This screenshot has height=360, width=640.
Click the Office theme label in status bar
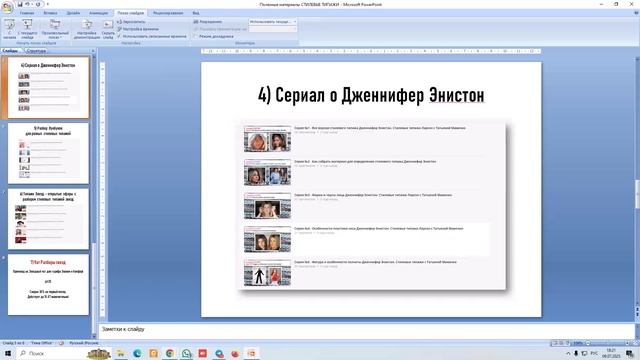[41, 343]
